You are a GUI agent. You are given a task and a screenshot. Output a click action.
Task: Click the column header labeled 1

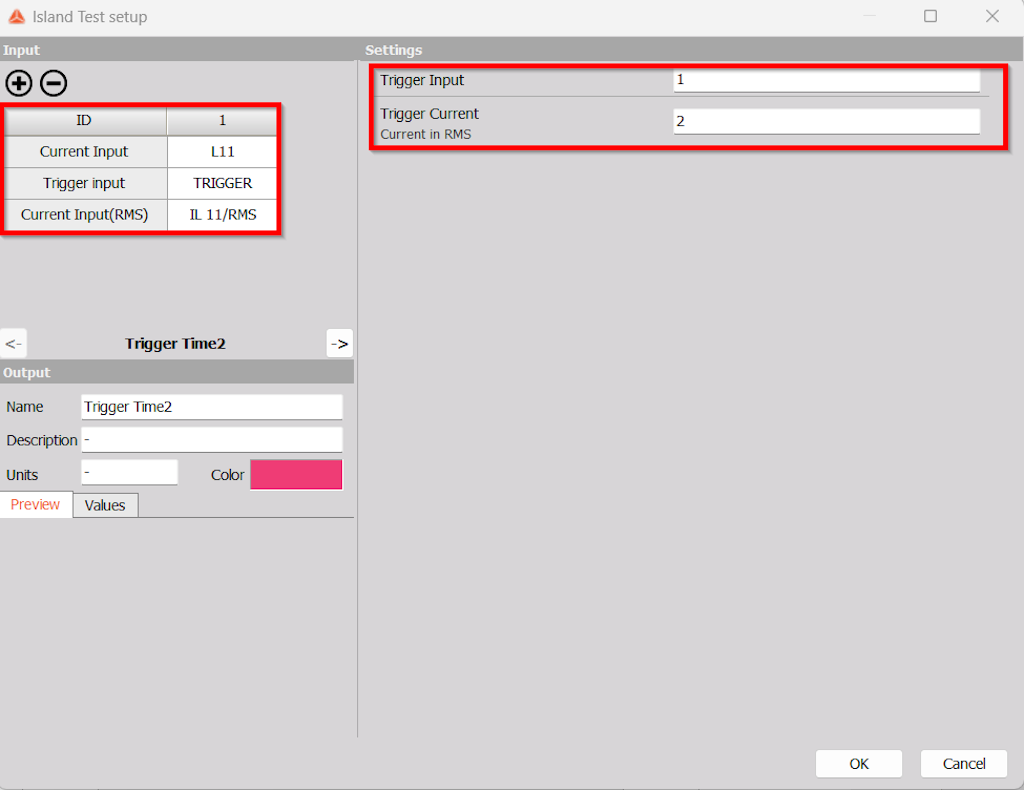222,121
